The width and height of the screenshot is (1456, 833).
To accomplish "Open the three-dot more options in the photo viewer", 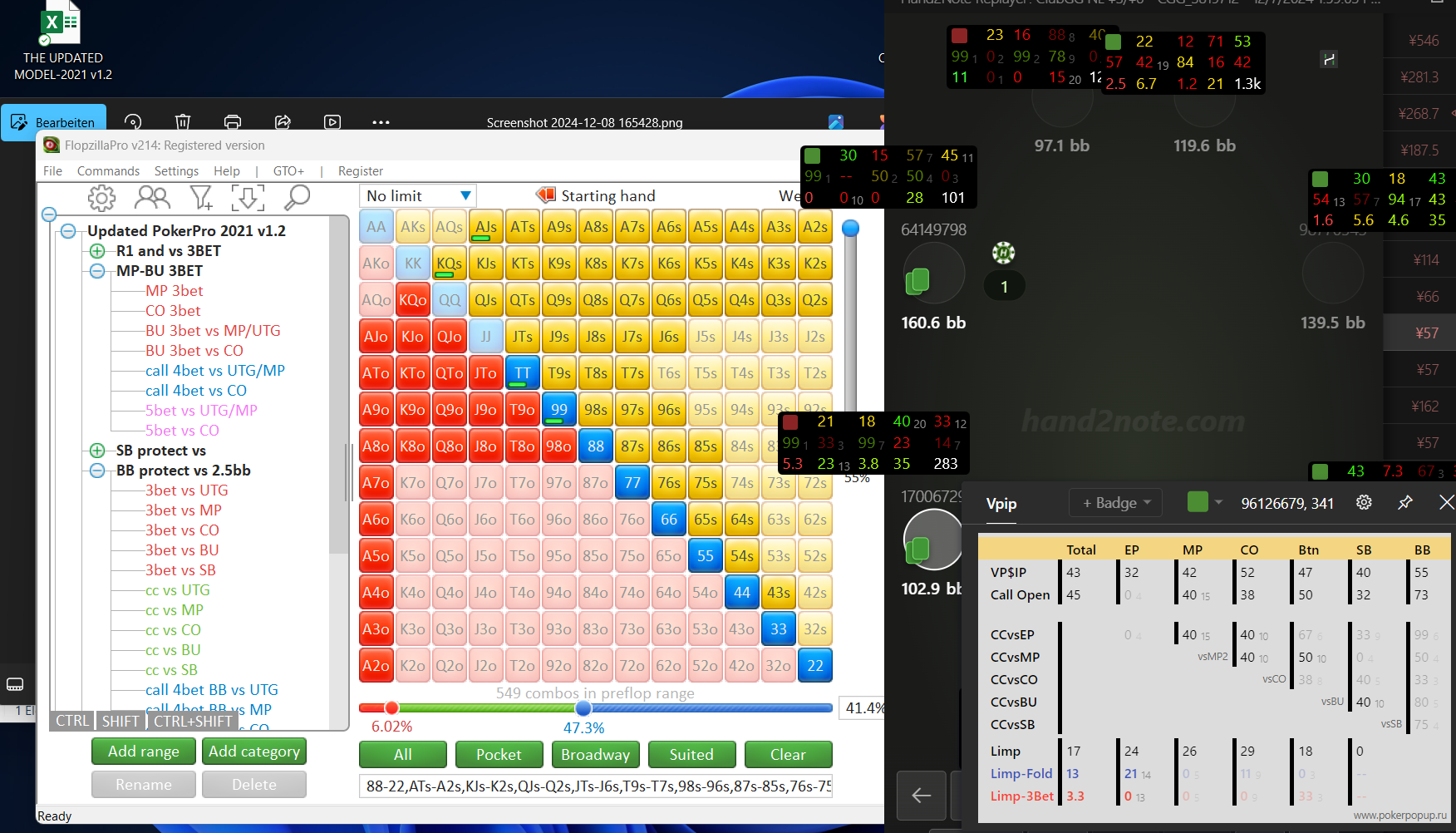I will (381, 122).
